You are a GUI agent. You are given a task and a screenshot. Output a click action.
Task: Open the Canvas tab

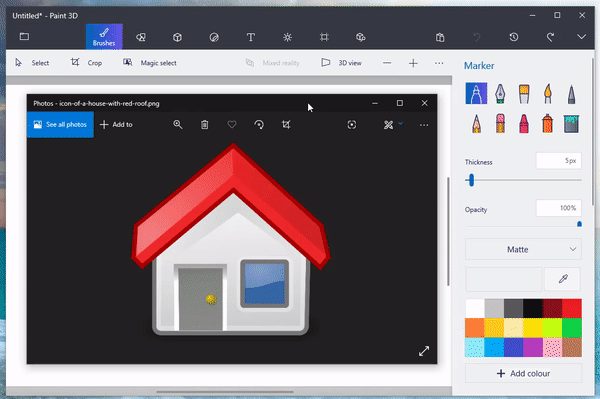[x=324, y=37]
